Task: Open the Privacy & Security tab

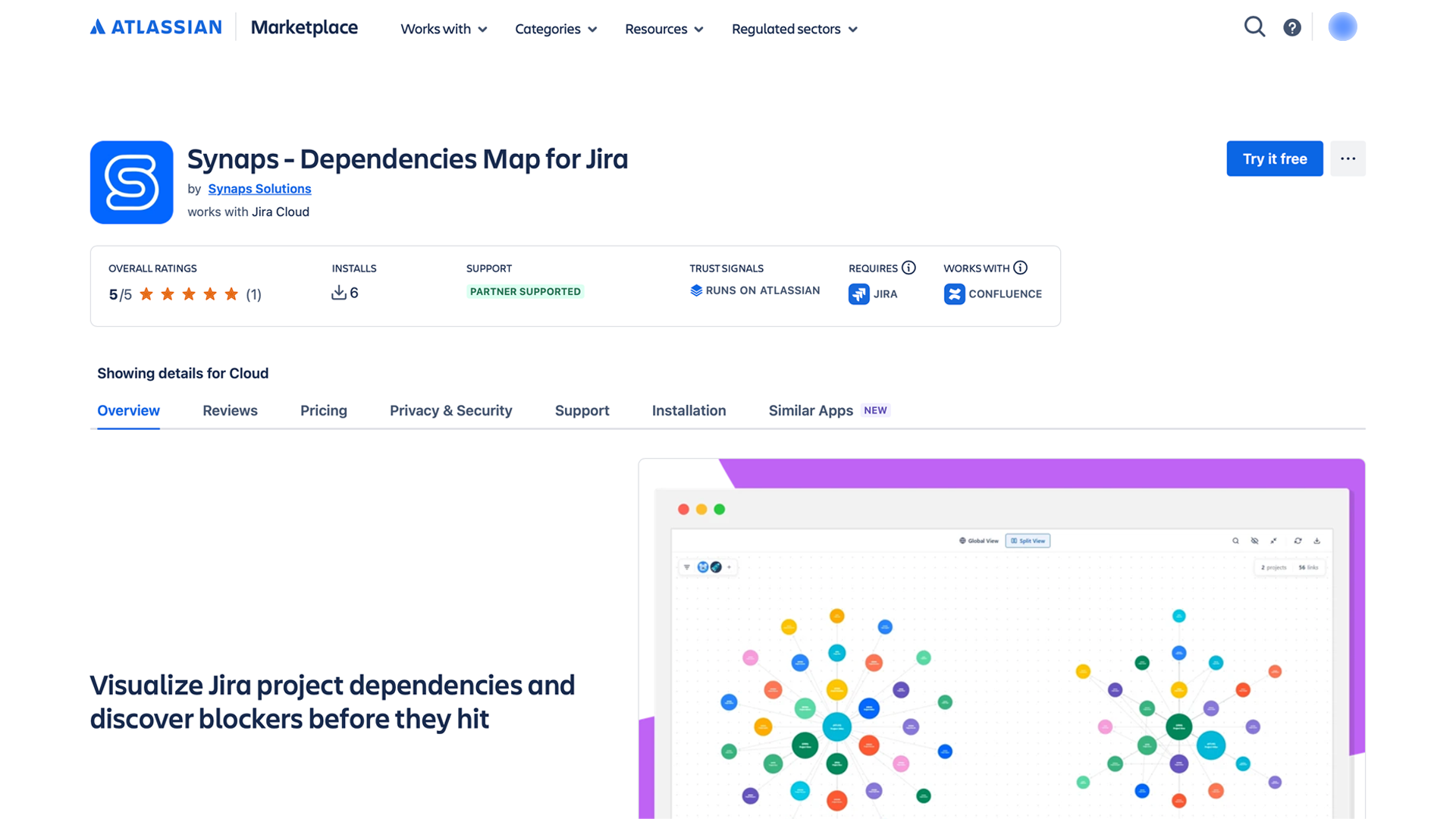Action: [x=451, y=410]
